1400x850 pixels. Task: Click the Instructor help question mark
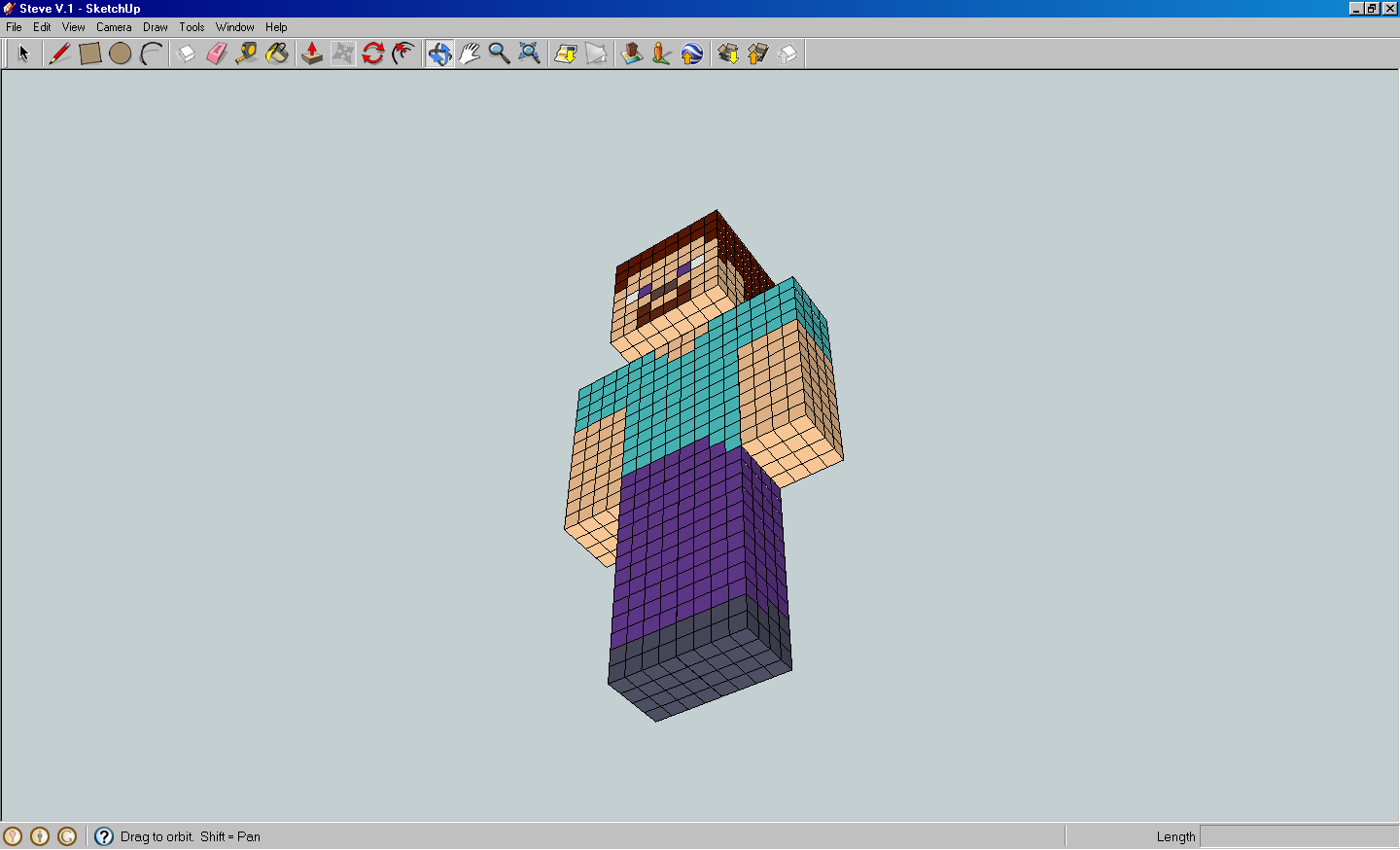coord(103,836)
